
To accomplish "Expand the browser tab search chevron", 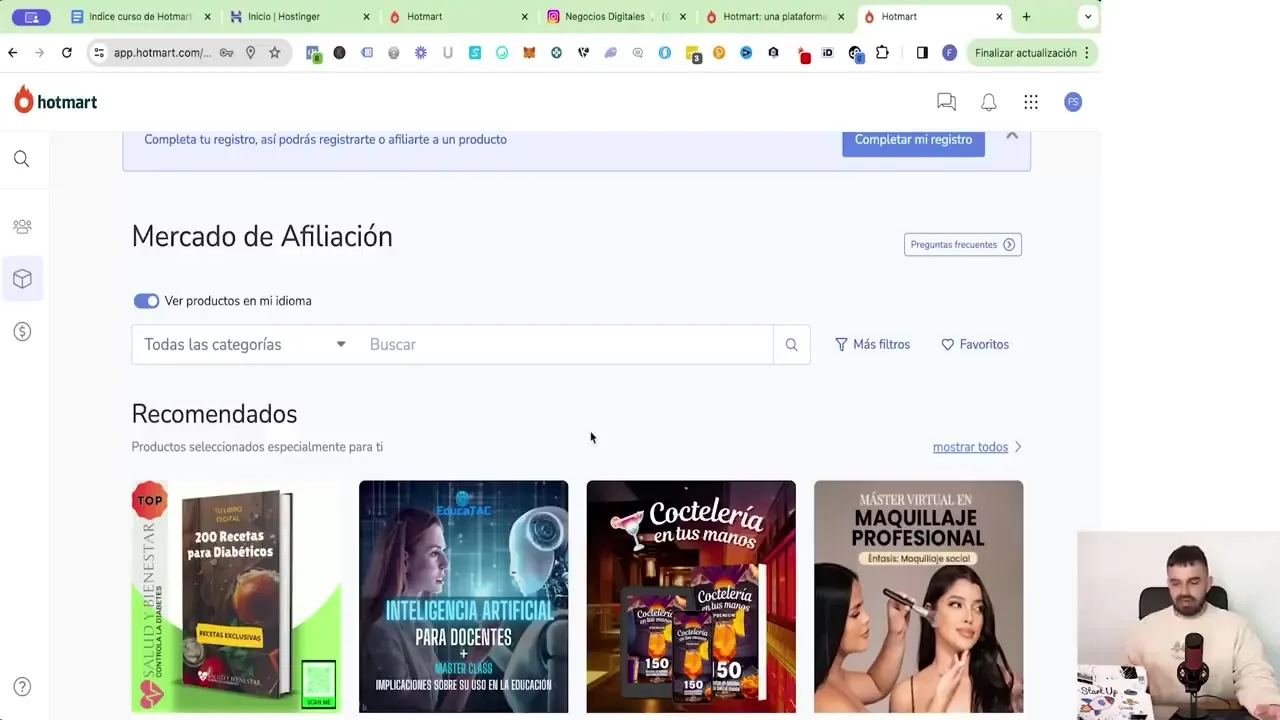I will 1088,17.
